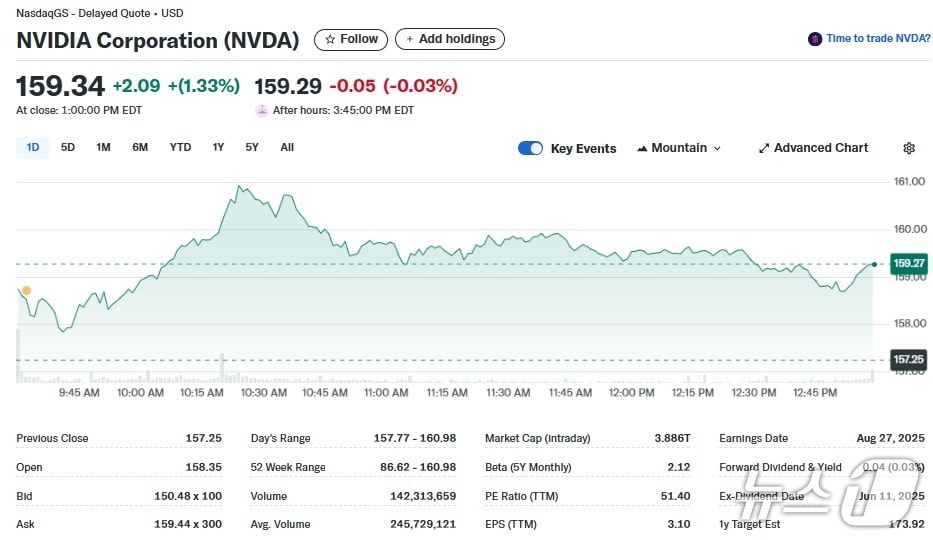Click the after hours moon icon
This screenshot has height=540, width=933.
coord(262,110)
